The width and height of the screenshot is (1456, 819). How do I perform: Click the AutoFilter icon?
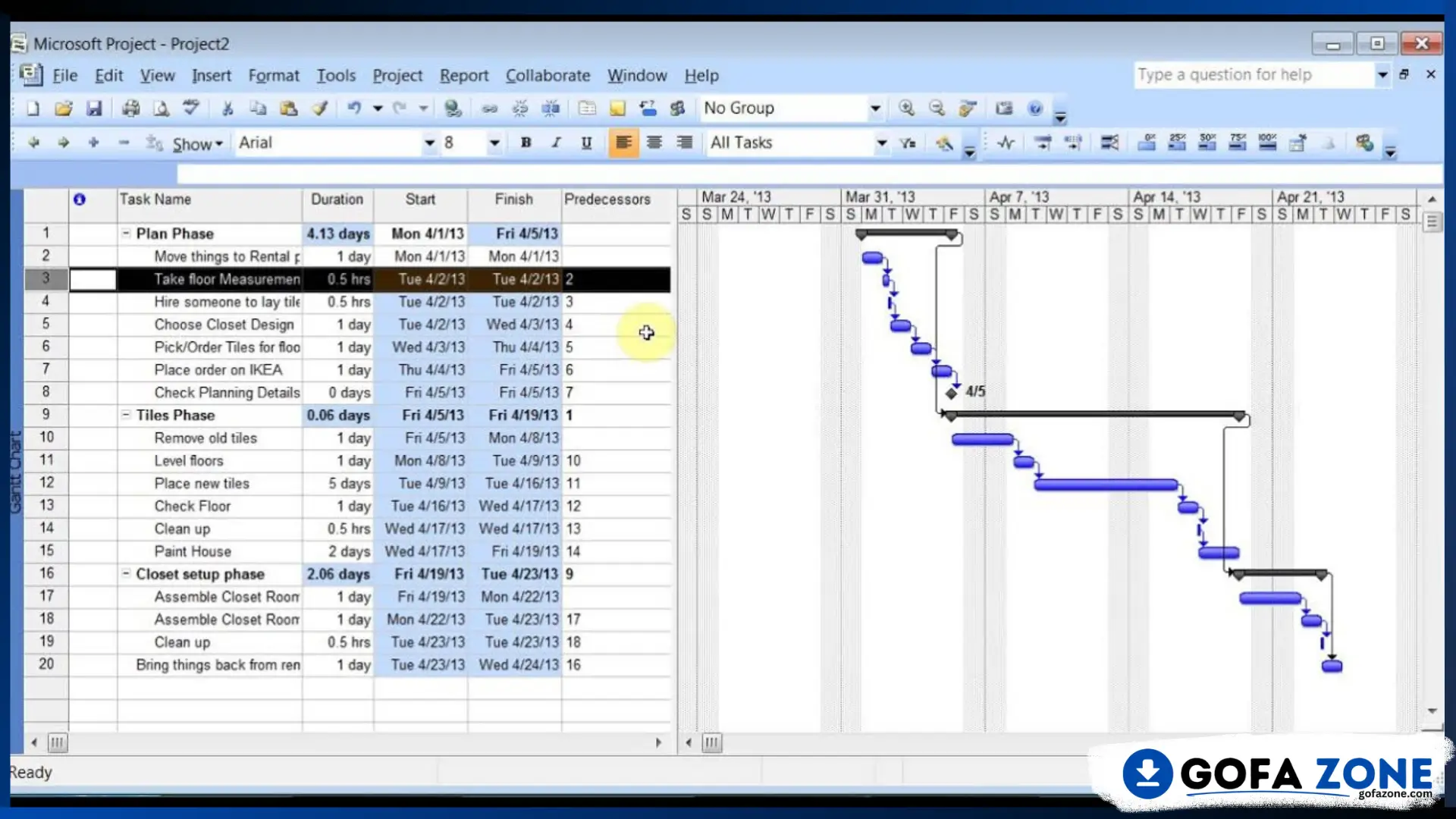(x=908, y=143)
